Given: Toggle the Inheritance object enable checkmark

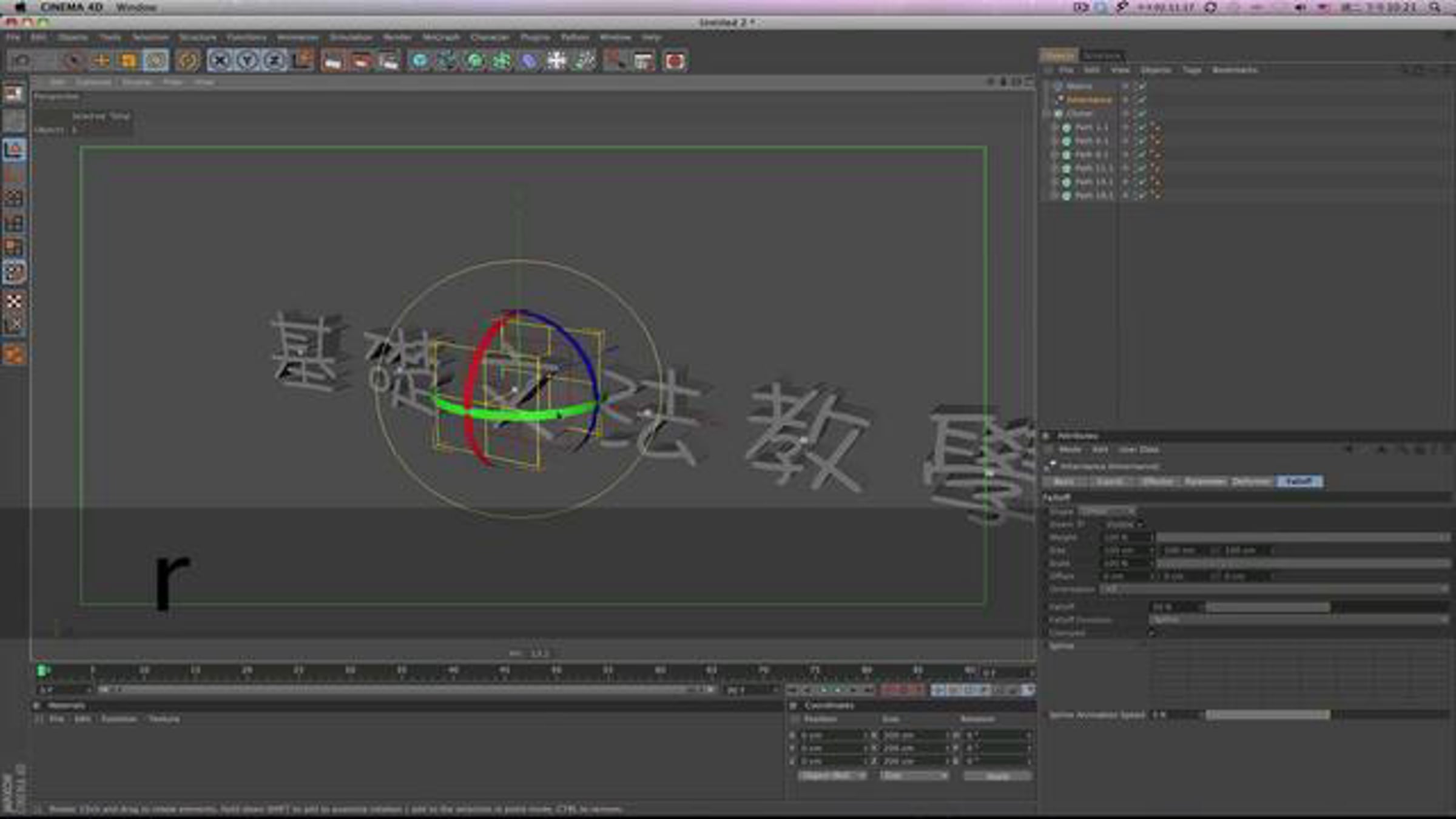Looking at the screenshot, I should pyautogui.click(x=1141, y=99).
